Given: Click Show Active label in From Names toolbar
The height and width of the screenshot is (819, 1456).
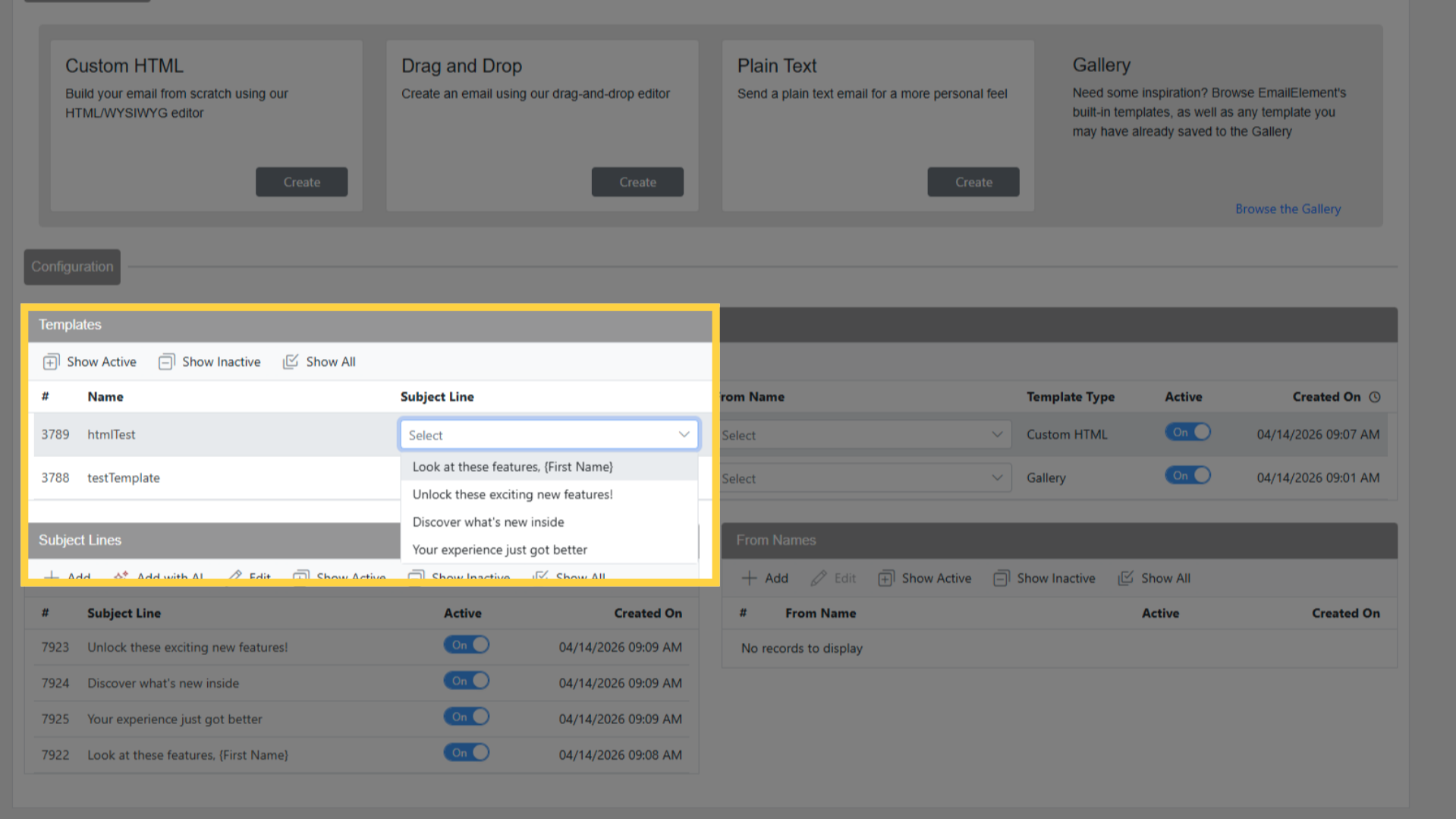Looking at the screenshot, I should click(936, 578).
